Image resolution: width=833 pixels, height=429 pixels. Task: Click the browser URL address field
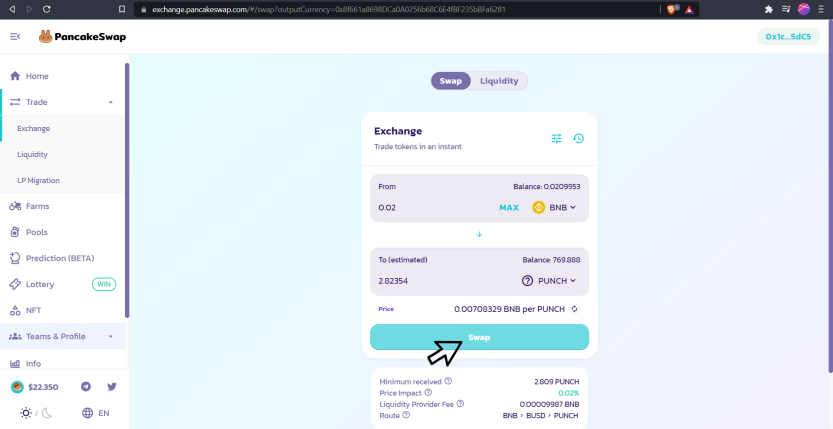(x=396, y=9)
